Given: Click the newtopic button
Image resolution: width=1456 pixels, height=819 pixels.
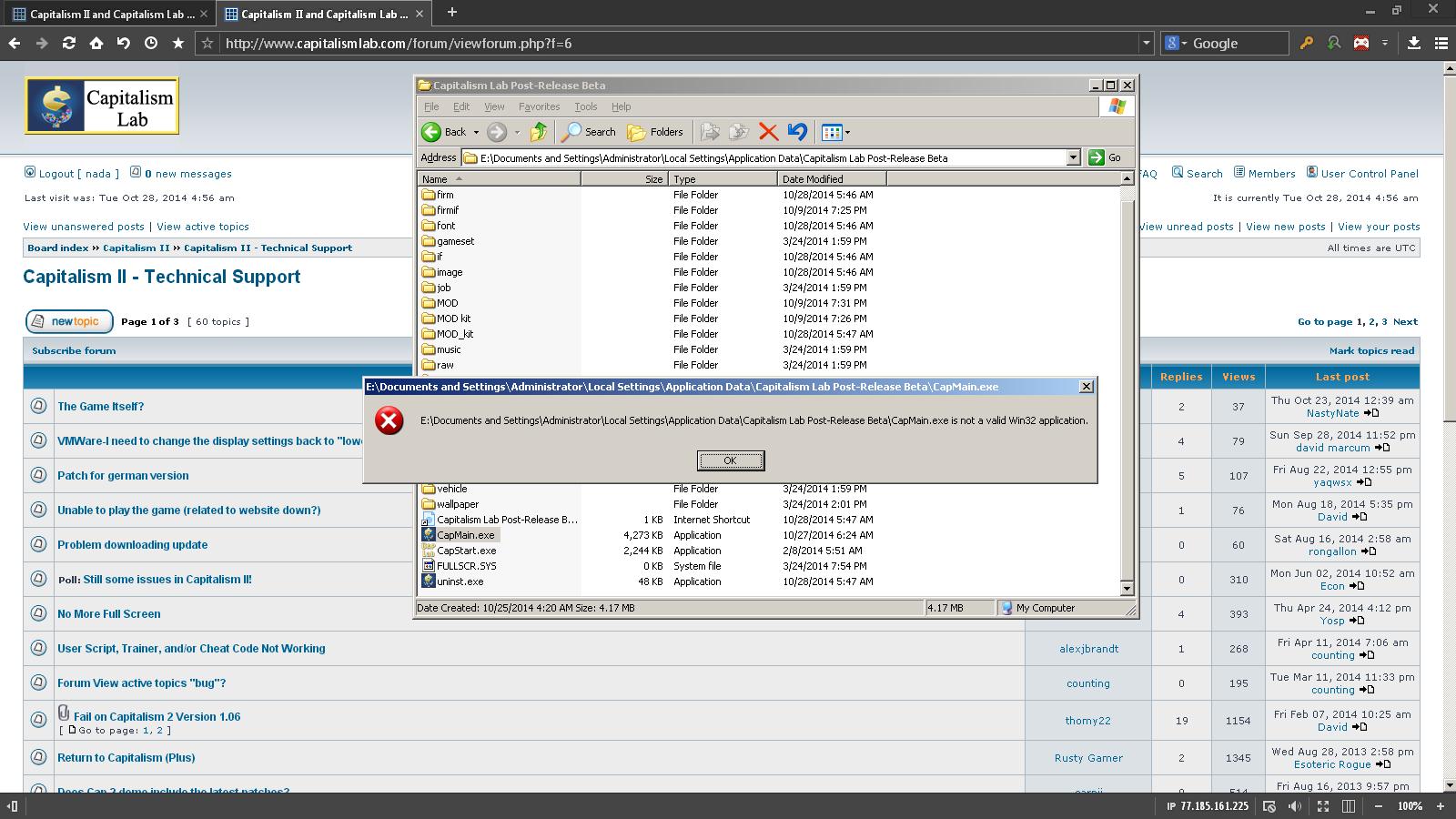Looking at the screenshot, I should coord(69,321).
